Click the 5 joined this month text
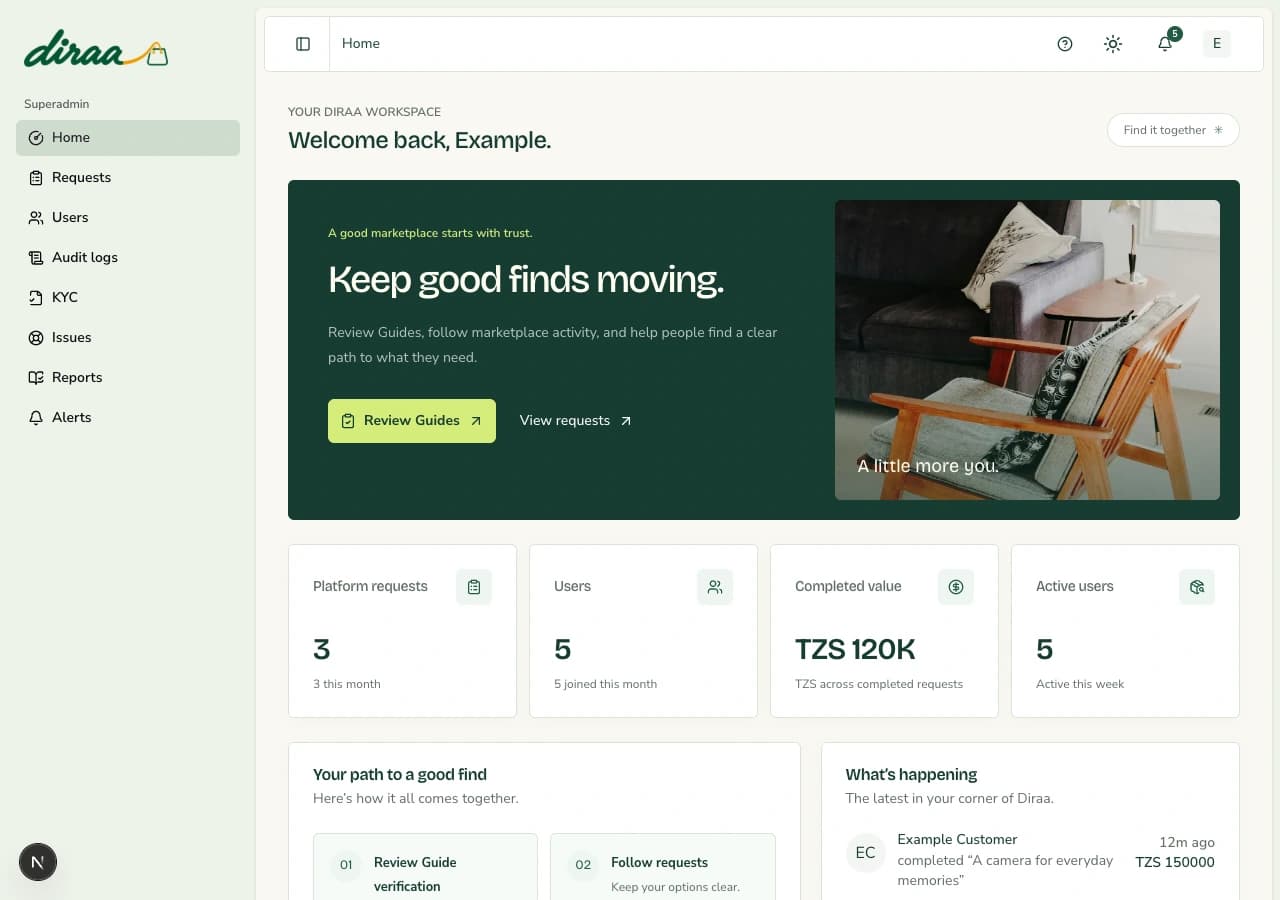This screenshot has width=1280, height=900. coord(605,685)
